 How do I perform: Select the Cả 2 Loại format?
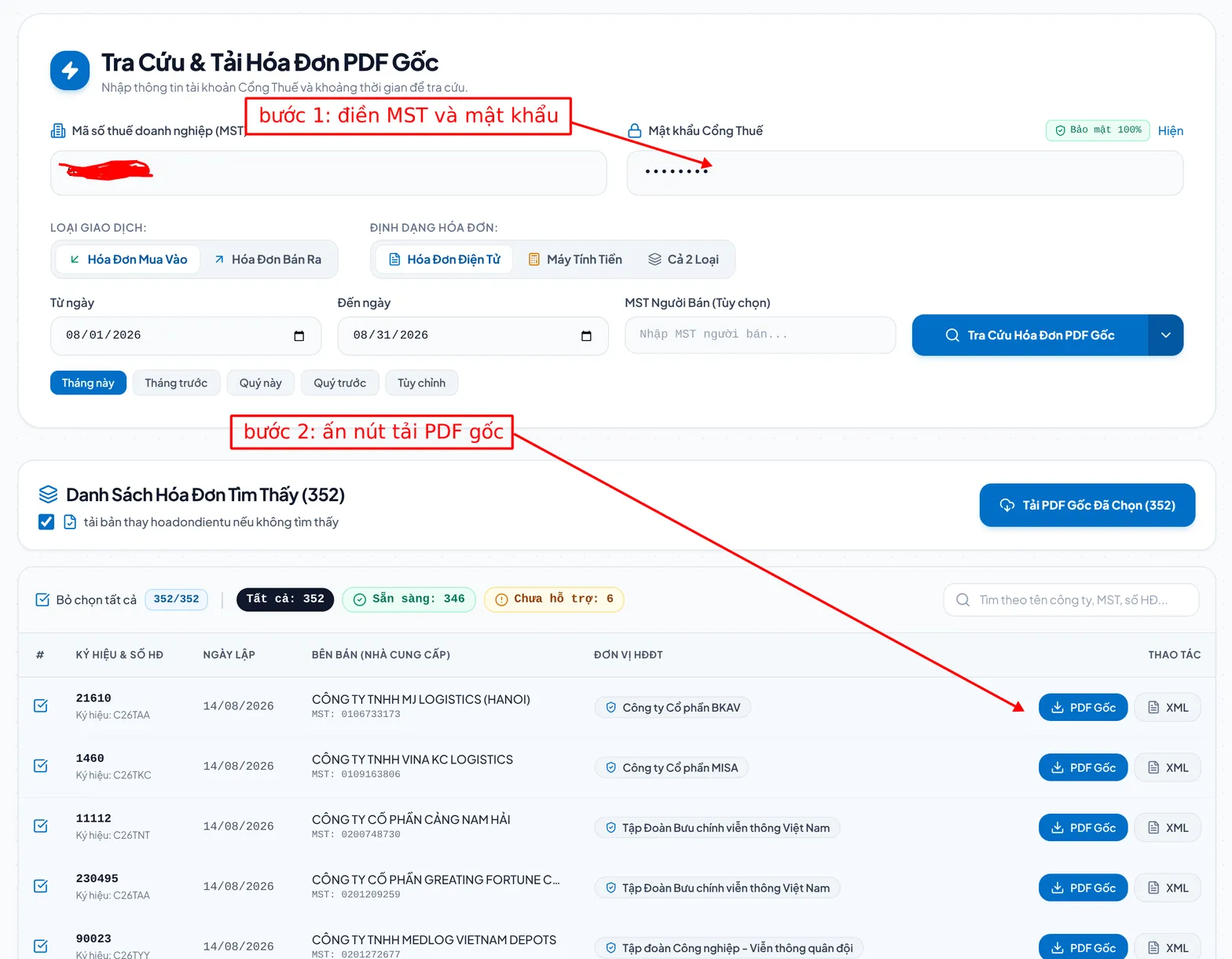(683, 259)
